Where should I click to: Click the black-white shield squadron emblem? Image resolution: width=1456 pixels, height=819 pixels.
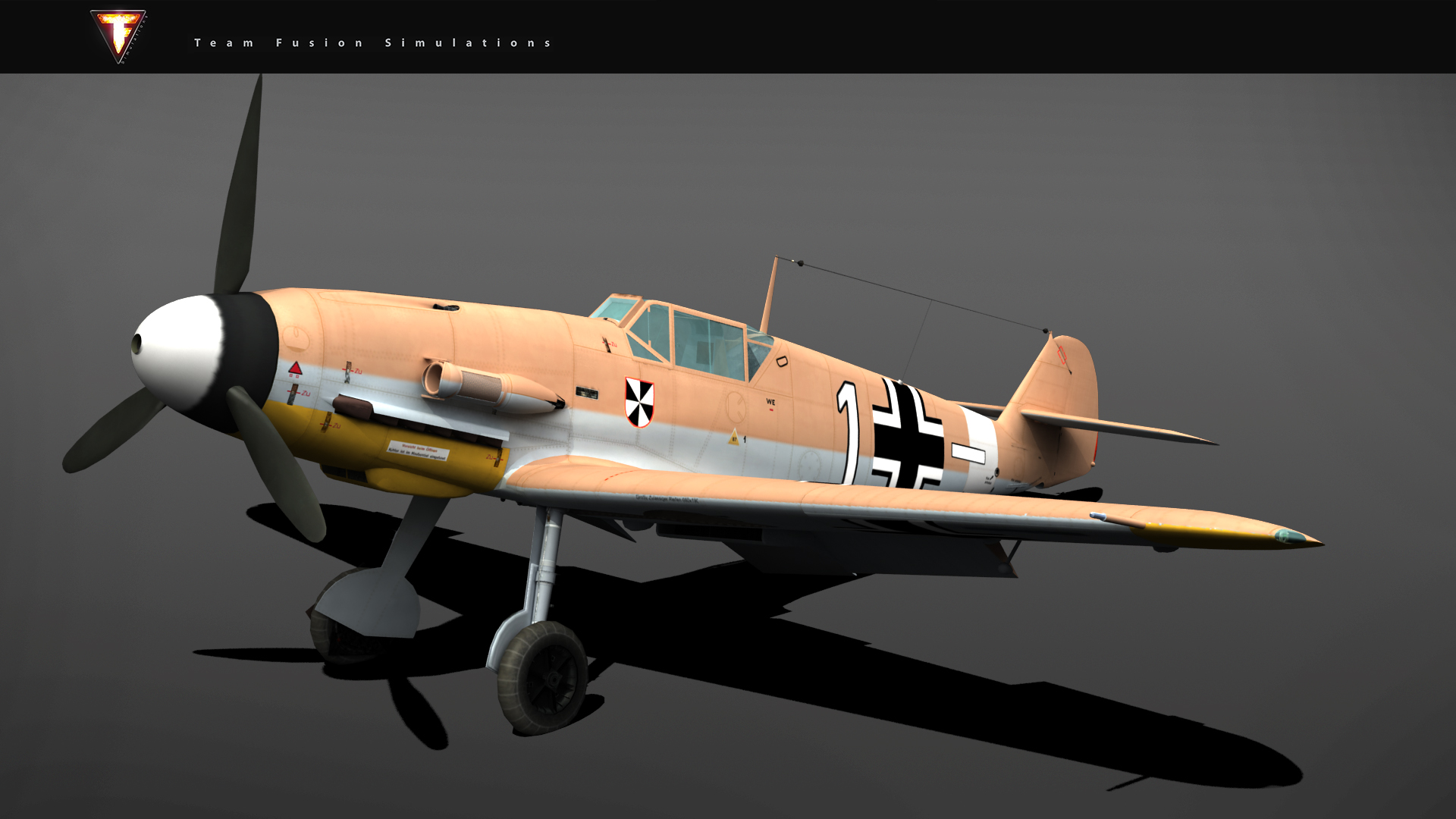click(639, 402)
